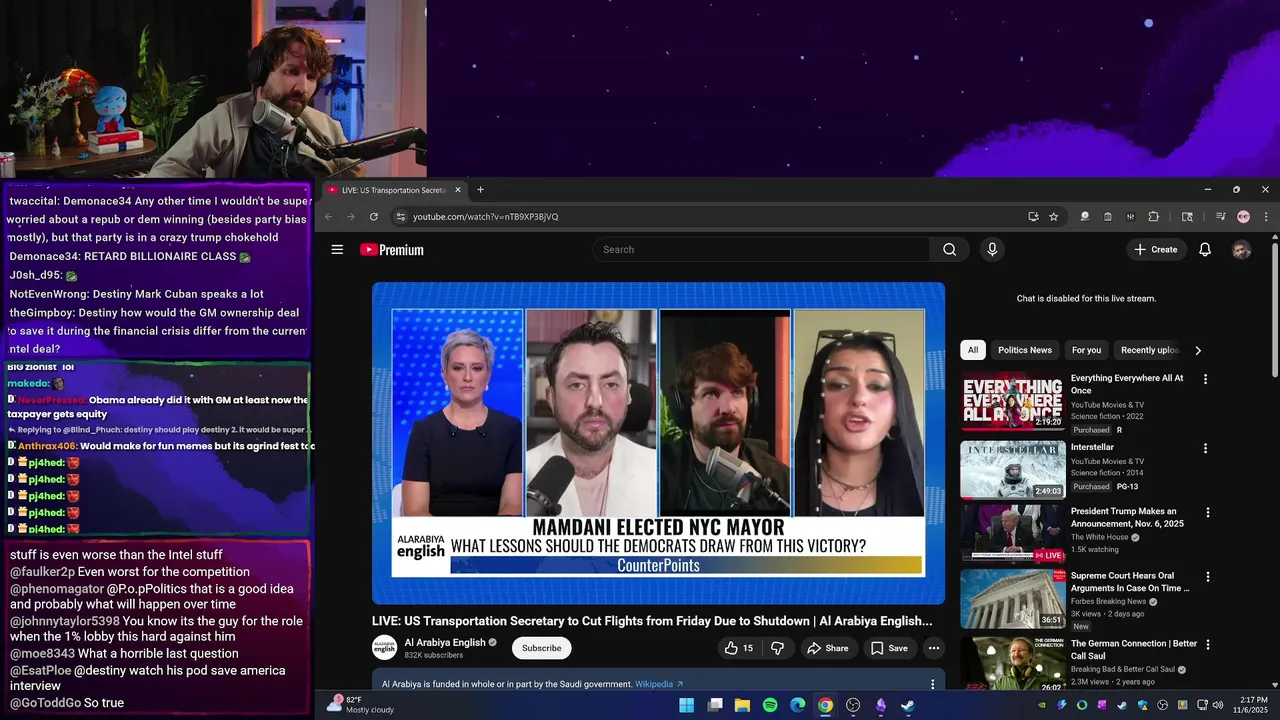Click the Create button
The height and width of the screenshot is (720, 1280).
click(1156, 250)
